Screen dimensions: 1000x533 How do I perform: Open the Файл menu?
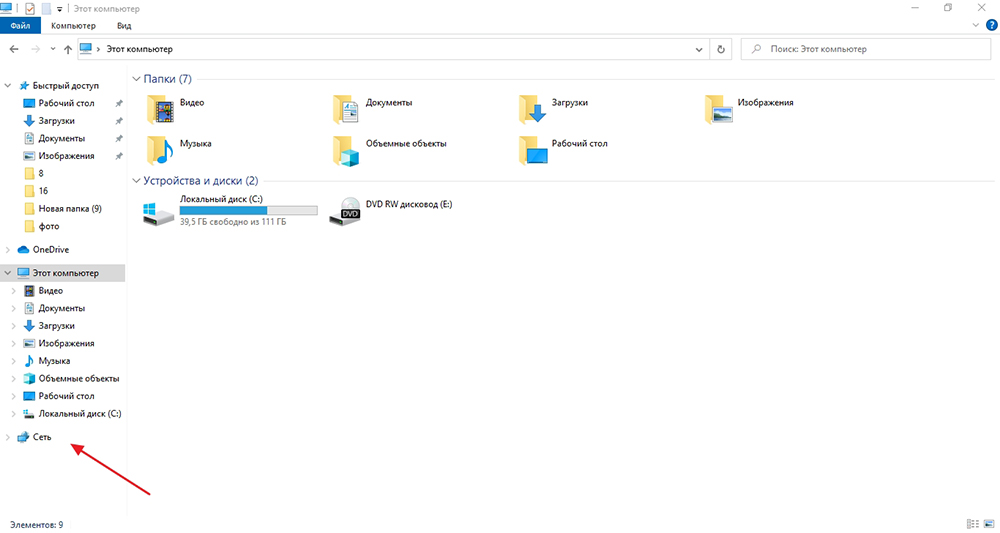(20, 26)
